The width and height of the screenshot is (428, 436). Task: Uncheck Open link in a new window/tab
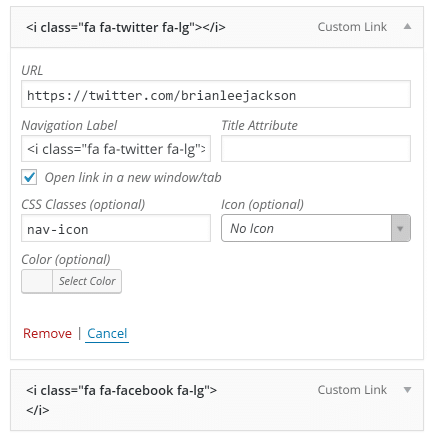click(x=29, y=177)
